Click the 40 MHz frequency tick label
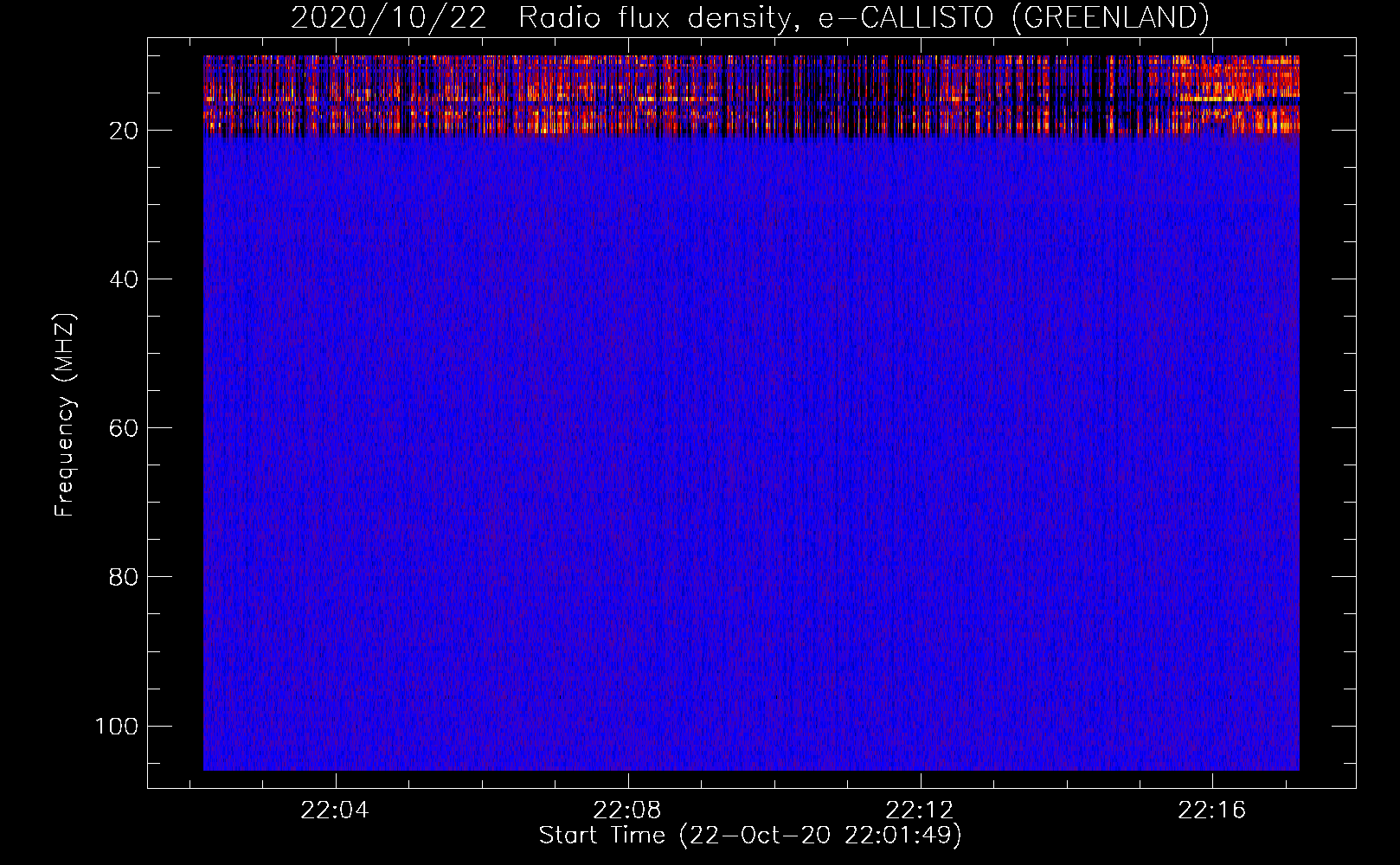1400x865 pixels. [x=124, y=279]
